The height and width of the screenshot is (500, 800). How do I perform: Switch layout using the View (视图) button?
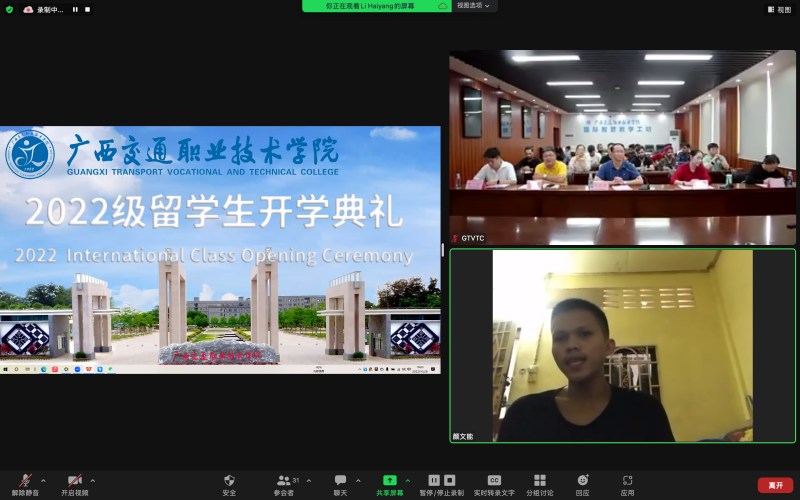point(779,9)
